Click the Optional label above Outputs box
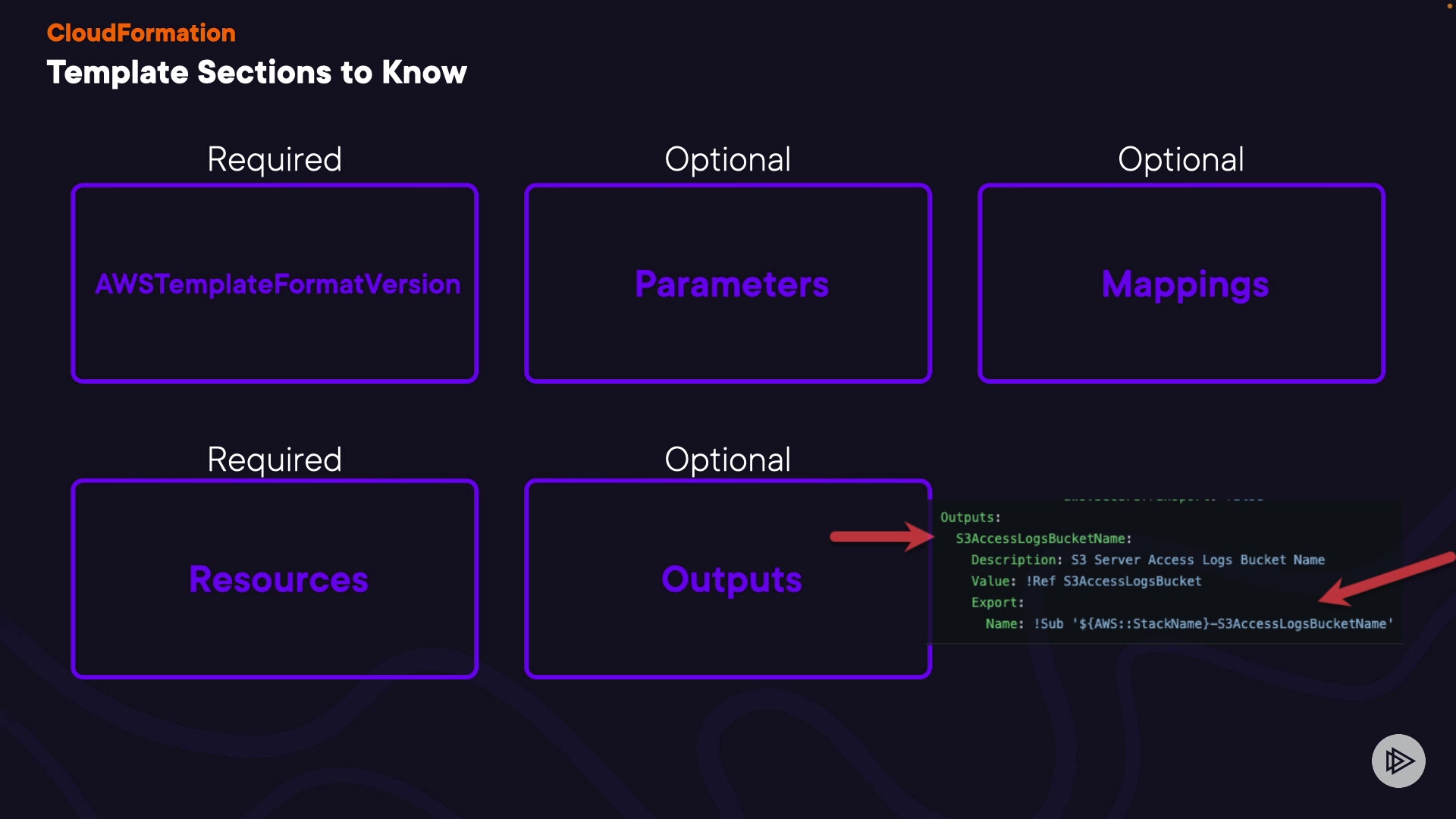 (728, 460)
